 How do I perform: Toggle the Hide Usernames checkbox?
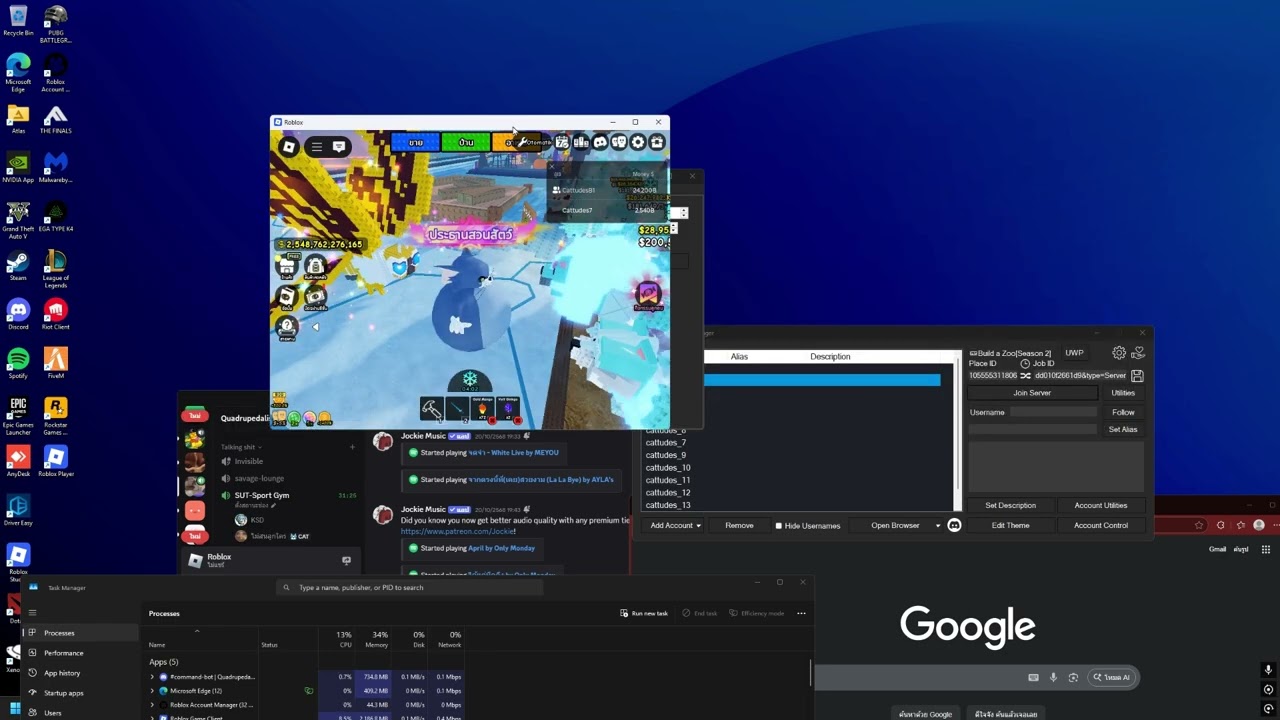778,526
